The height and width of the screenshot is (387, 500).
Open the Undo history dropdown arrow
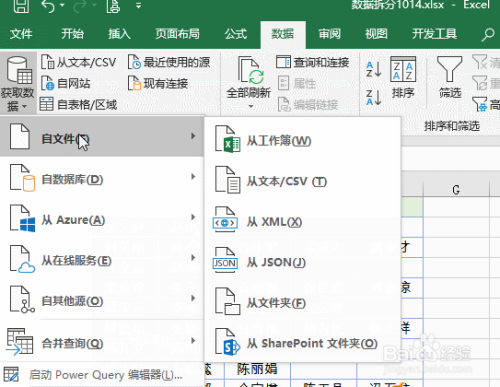[x=62, y=5]
